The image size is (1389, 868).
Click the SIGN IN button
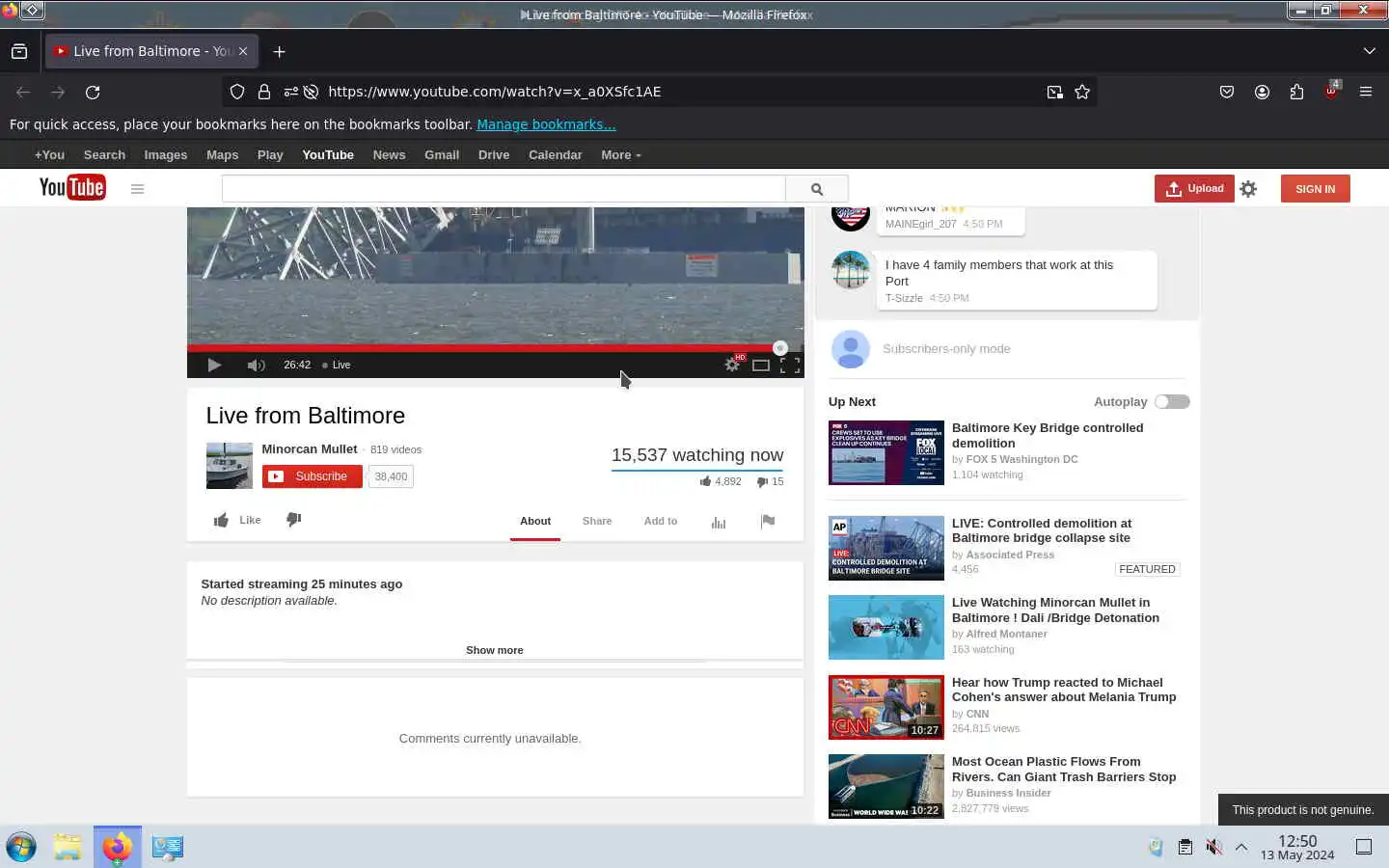[1316, 189]
